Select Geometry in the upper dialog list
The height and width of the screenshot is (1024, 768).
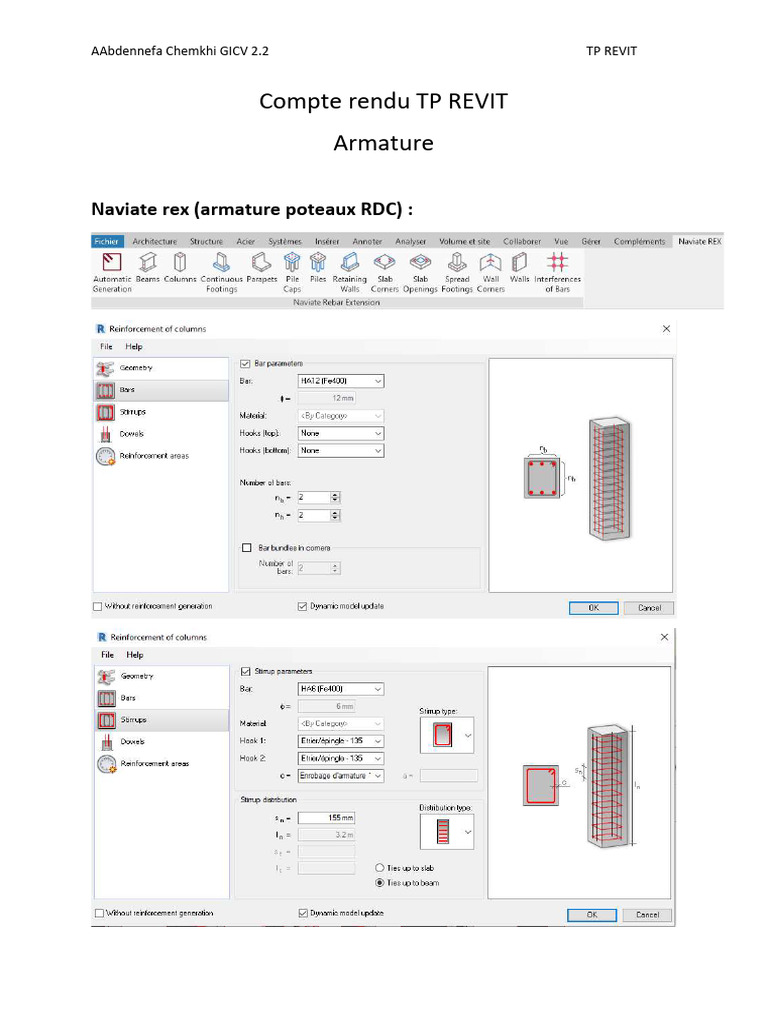161,368
